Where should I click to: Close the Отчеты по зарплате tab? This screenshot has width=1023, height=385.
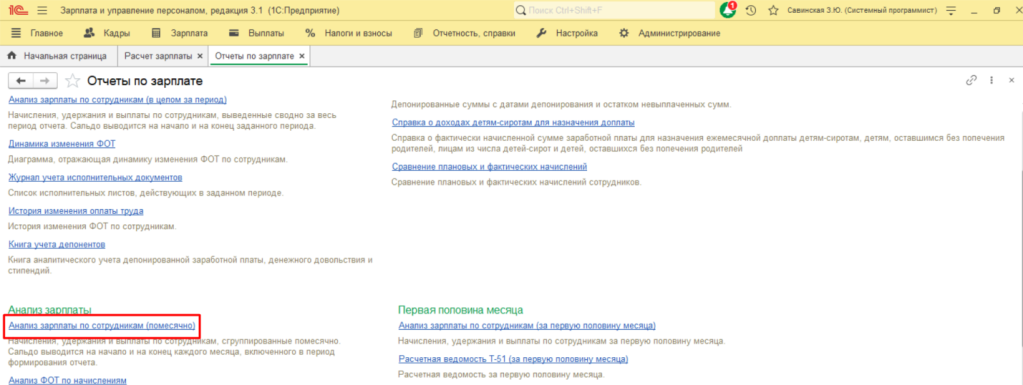click(301, 57)
